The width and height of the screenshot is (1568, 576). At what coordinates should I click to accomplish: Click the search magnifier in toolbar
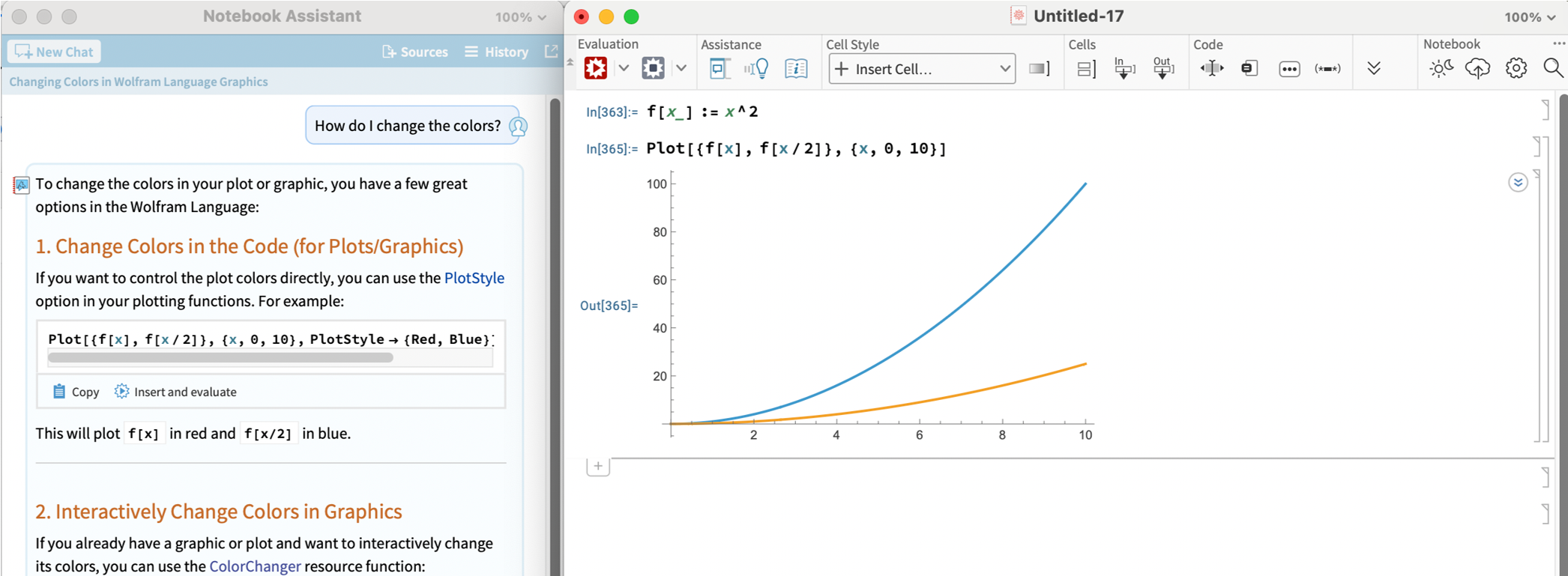click(x=1552, y=69)
